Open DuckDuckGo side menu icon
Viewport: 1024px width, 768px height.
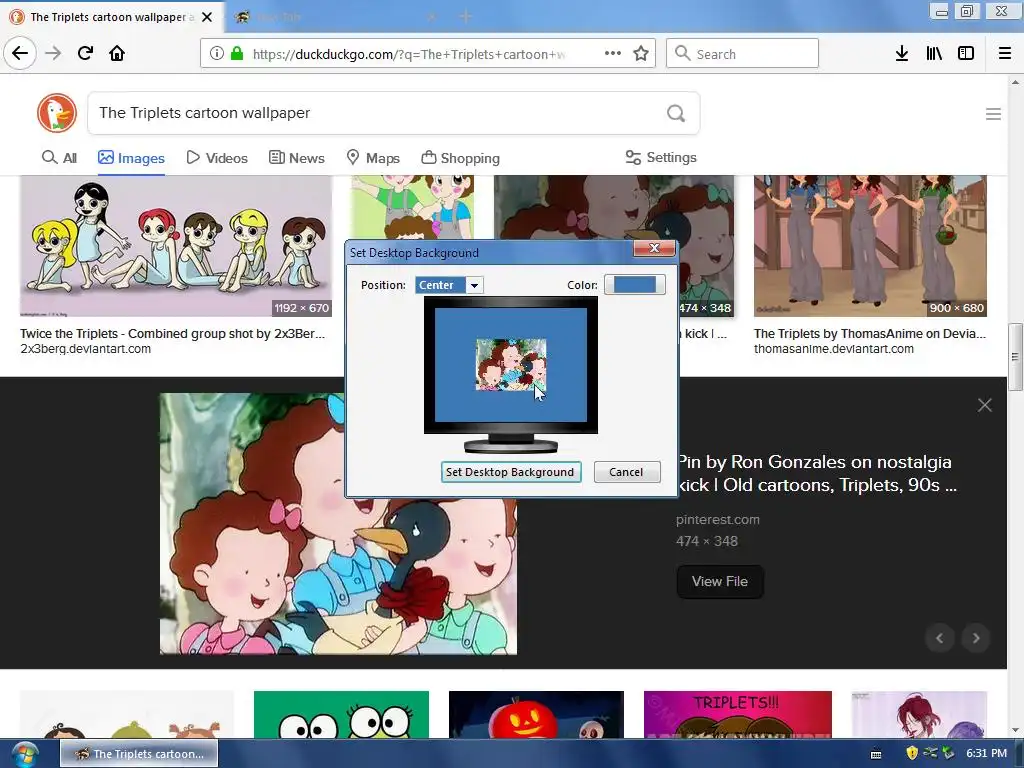click(993, 114)
